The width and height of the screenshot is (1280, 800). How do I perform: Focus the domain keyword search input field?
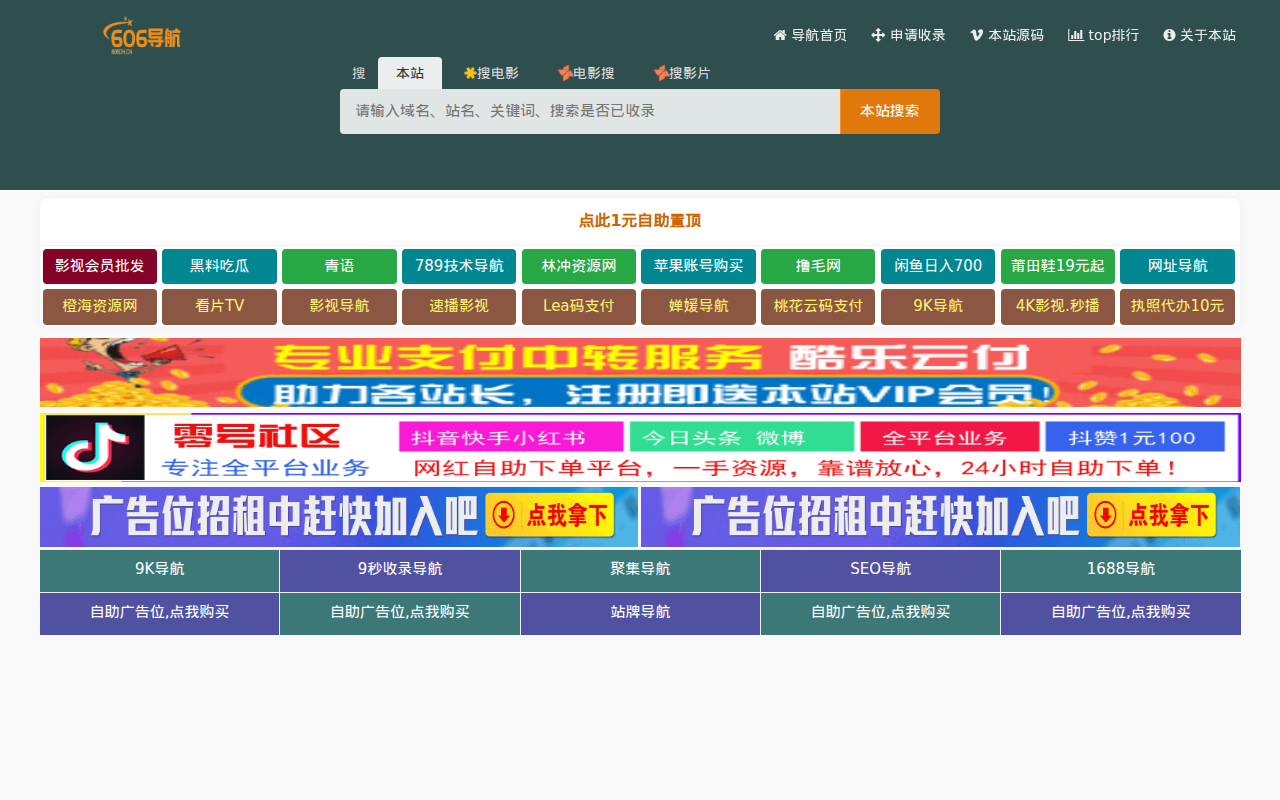pos(590,111)
